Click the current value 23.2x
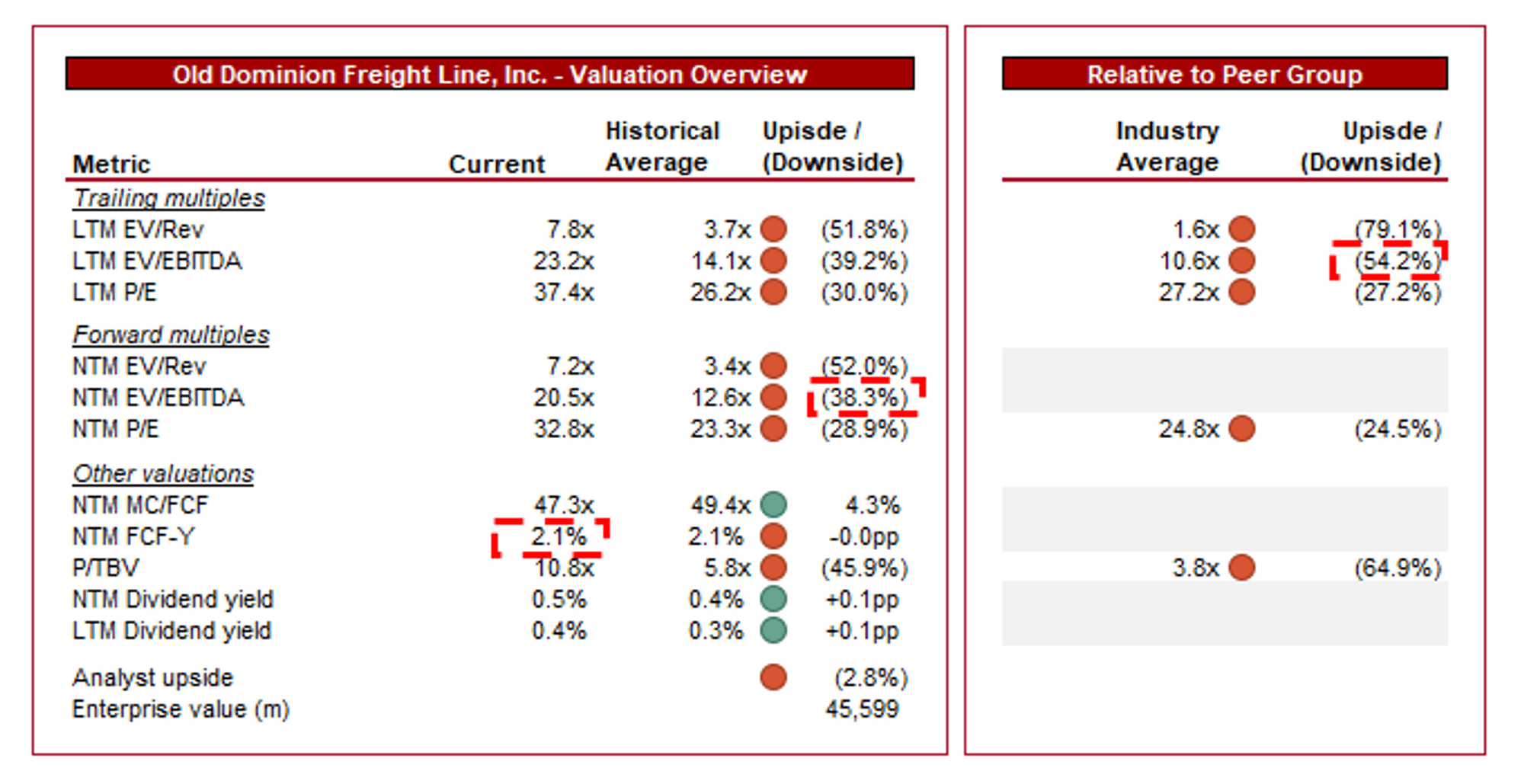This screenshot has width=1524, height=784. point(564,261)
